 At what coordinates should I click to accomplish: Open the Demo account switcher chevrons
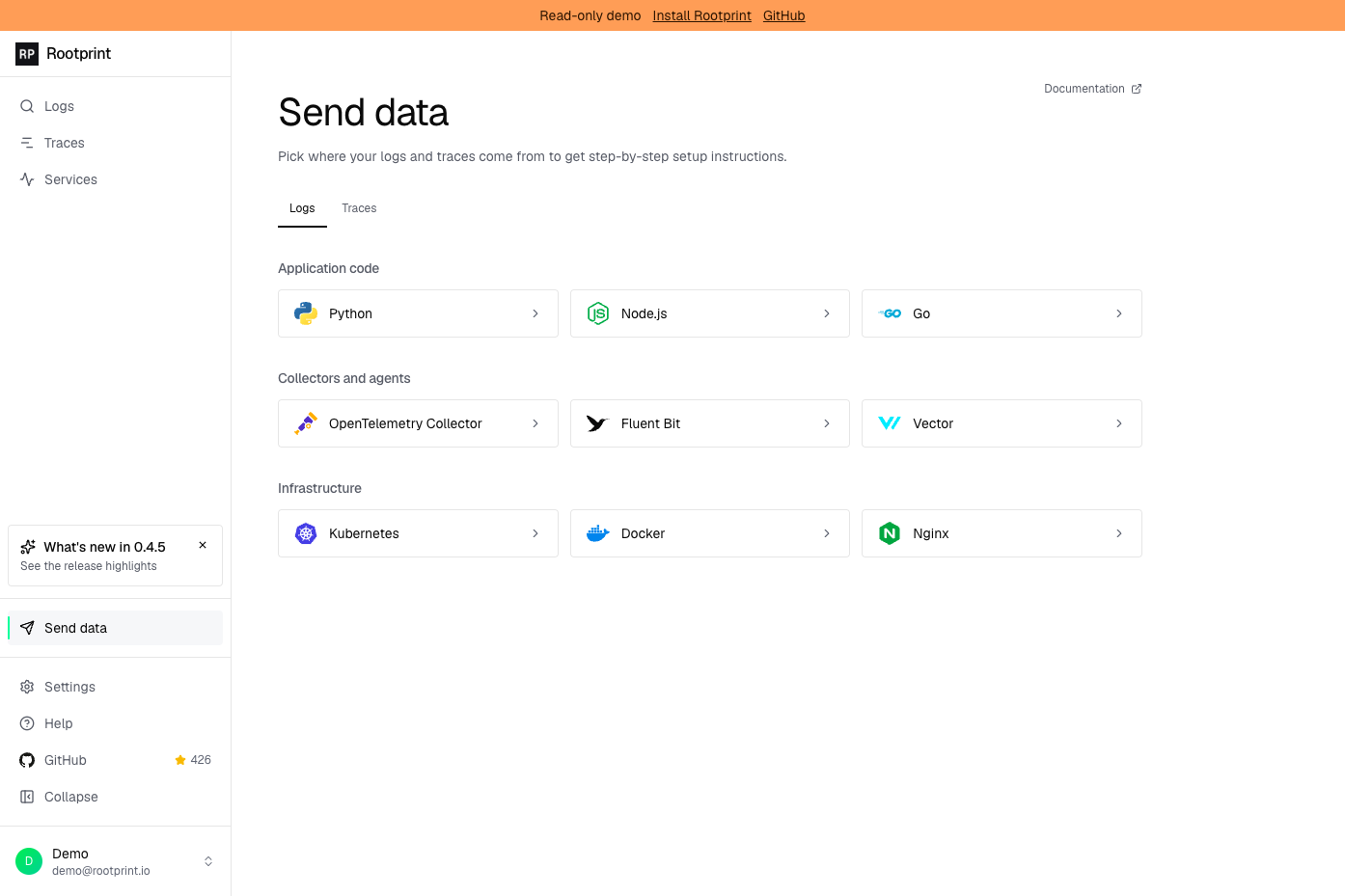tap(208, 861)
